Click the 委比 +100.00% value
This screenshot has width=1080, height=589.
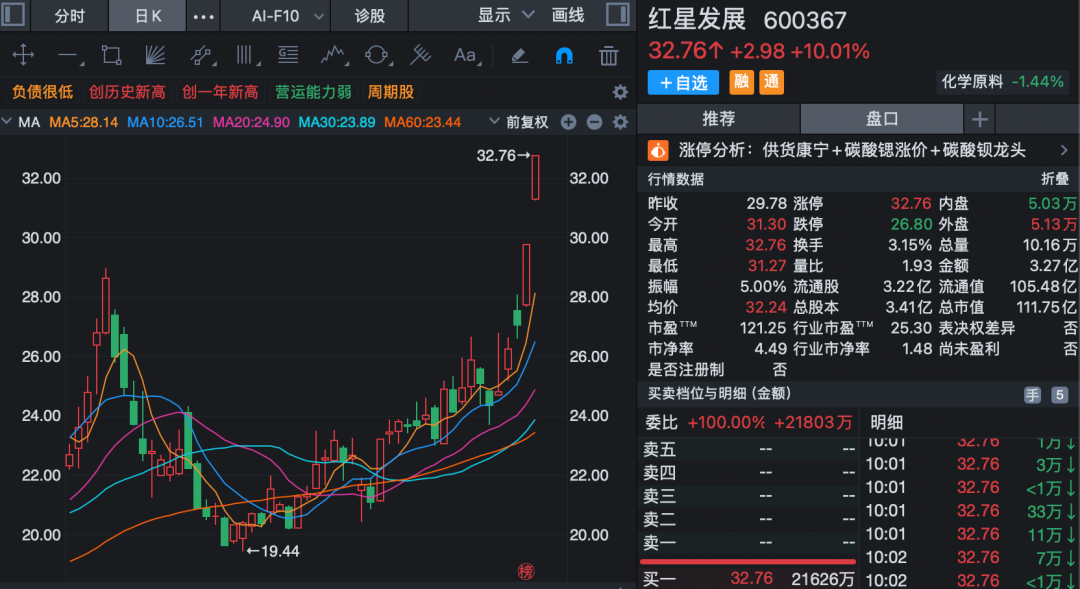tap(726, 422)
